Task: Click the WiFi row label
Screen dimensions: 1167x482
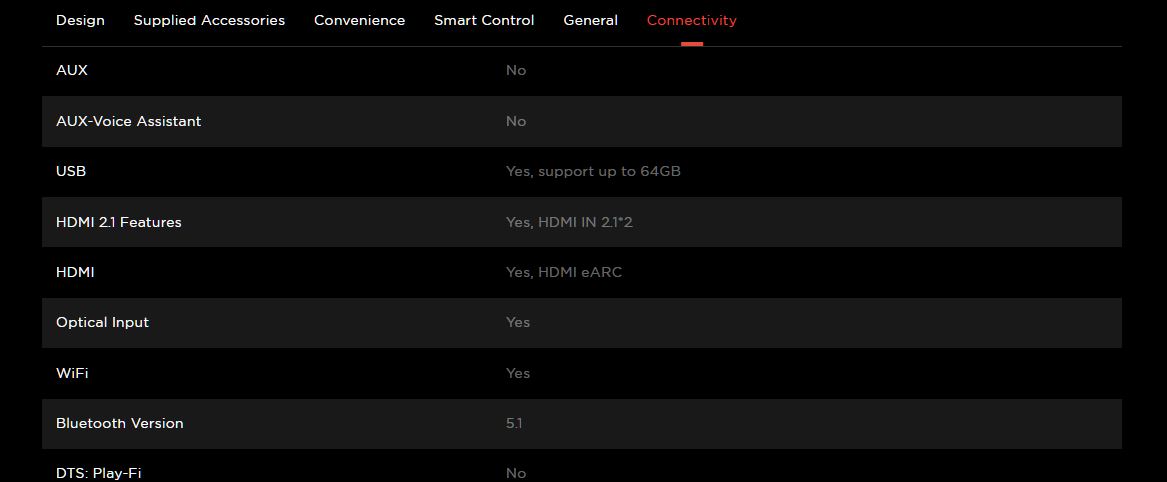Action: coord(72,373)
